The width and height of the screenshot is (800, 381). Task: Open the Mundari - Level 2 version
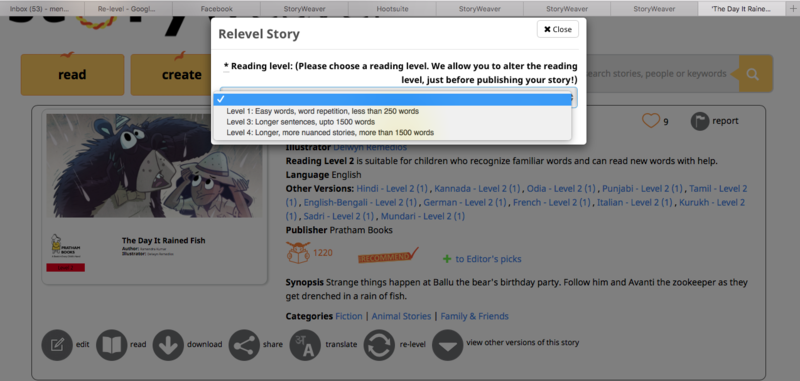click(x=422, y=216)
